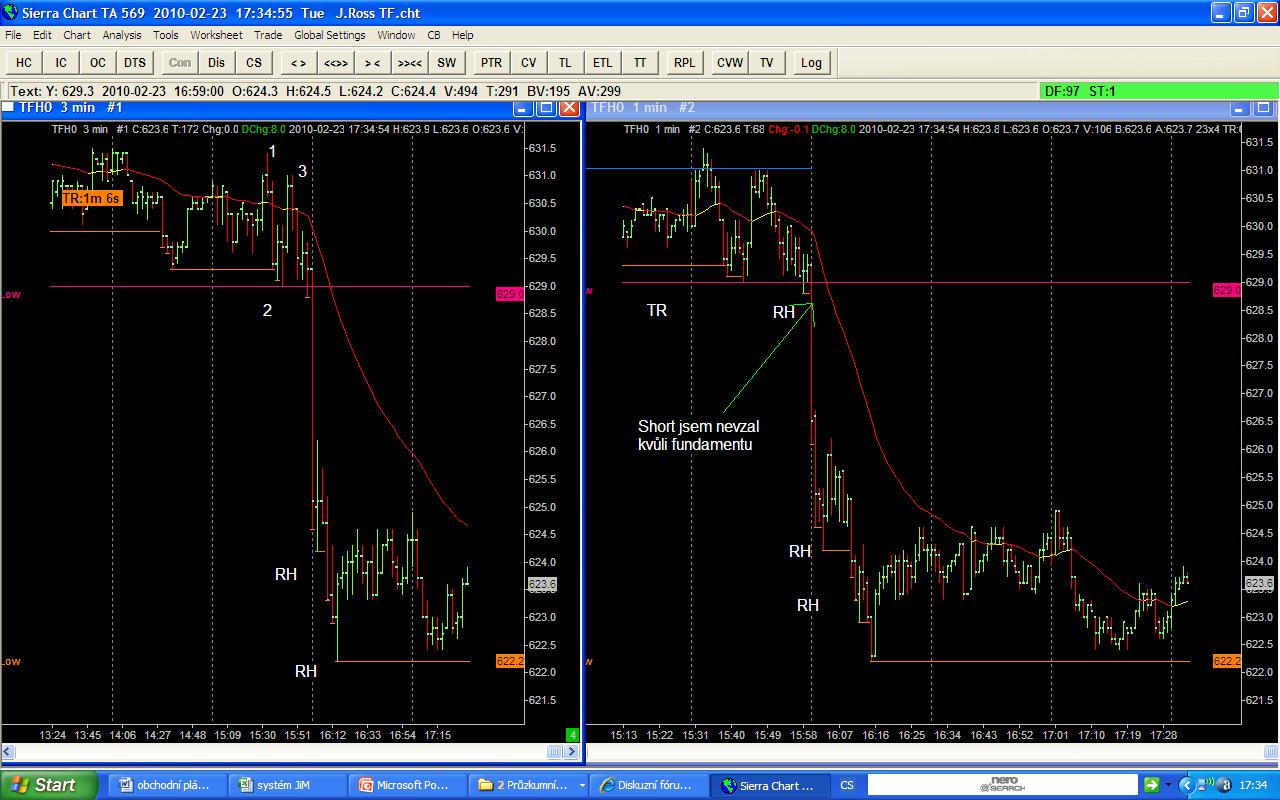Open the Analysis menu

[122, 35]
